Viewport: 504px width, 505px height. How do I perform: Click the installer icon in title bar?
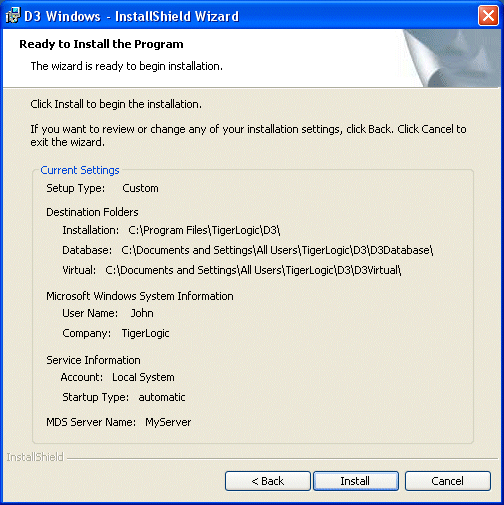(13, 15)
